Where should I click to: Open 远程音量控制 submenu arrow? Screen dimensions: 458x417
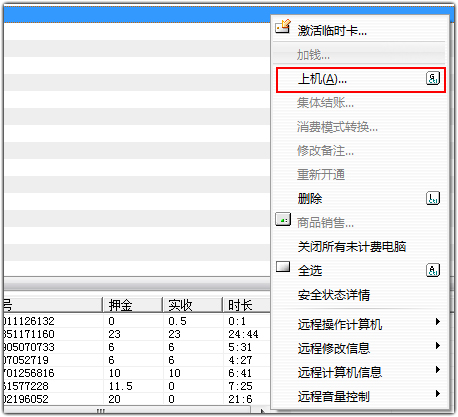438,394
